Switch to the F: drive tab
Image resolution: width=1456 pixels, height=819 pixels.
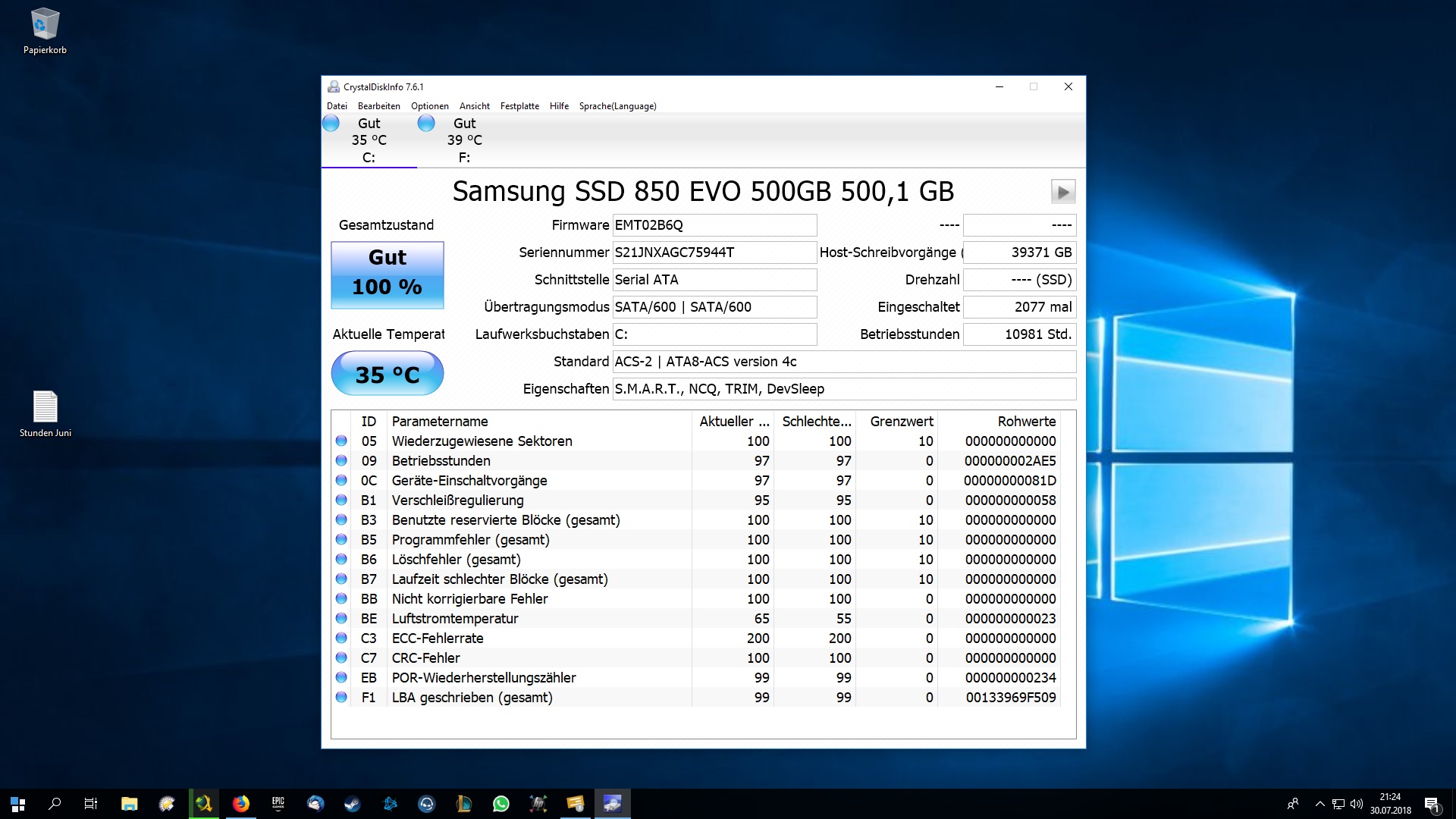pyautogui.click(x=463, y=140)
